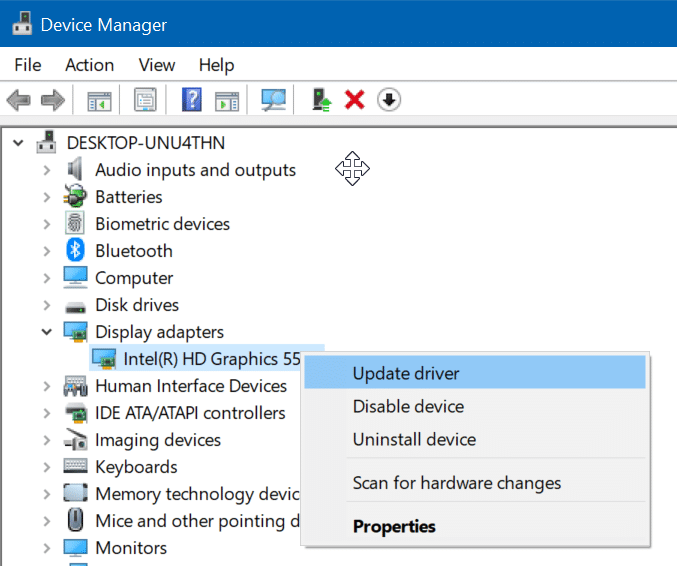Click the green Update driver toolbar icon

tap(321, 100)
